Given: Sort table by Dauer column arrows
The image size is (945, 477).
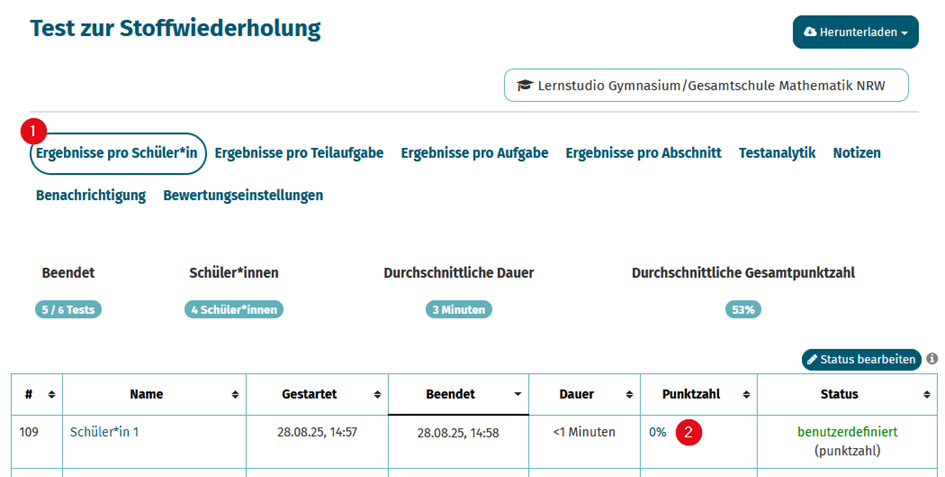Looking at the screenshot, I should point(629,394).
